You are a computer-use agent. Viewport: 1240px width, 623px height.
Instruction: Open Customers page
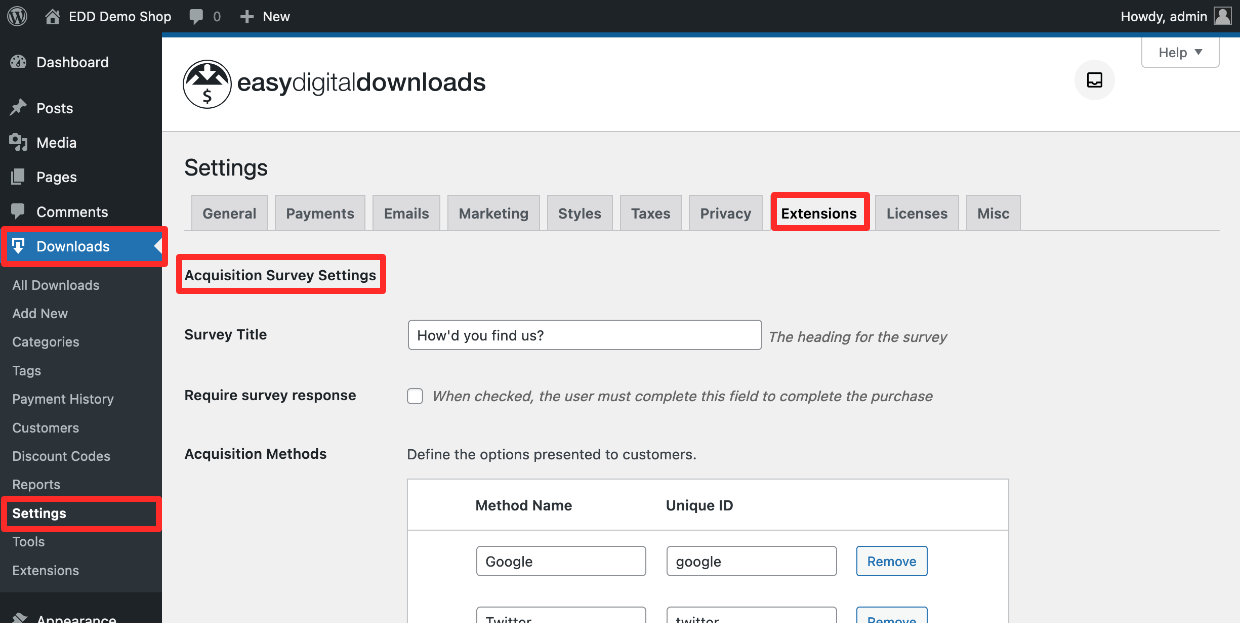tap(46, 427)
